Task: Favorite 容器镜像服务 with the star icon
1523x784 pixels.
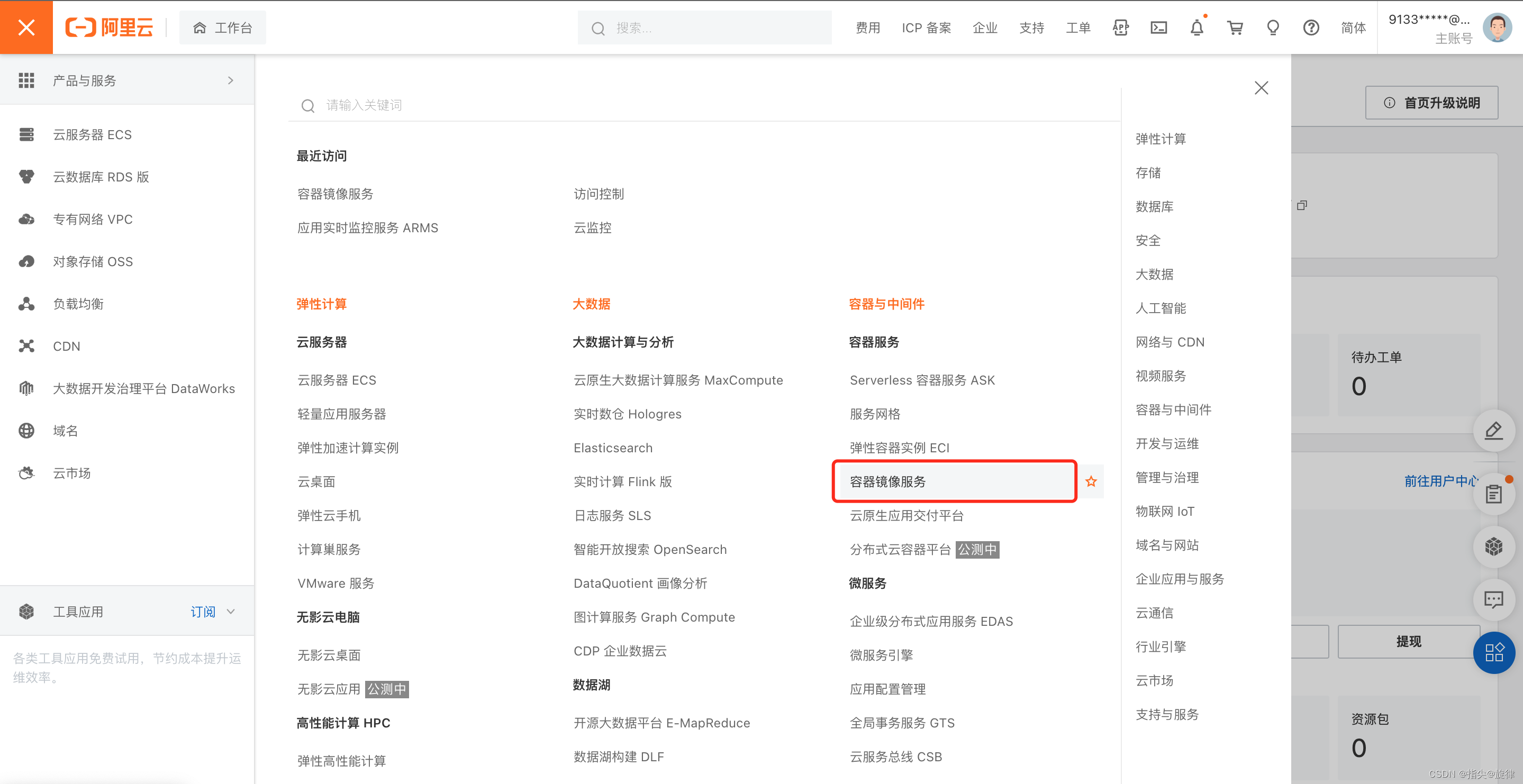Action: [1091, 481]
